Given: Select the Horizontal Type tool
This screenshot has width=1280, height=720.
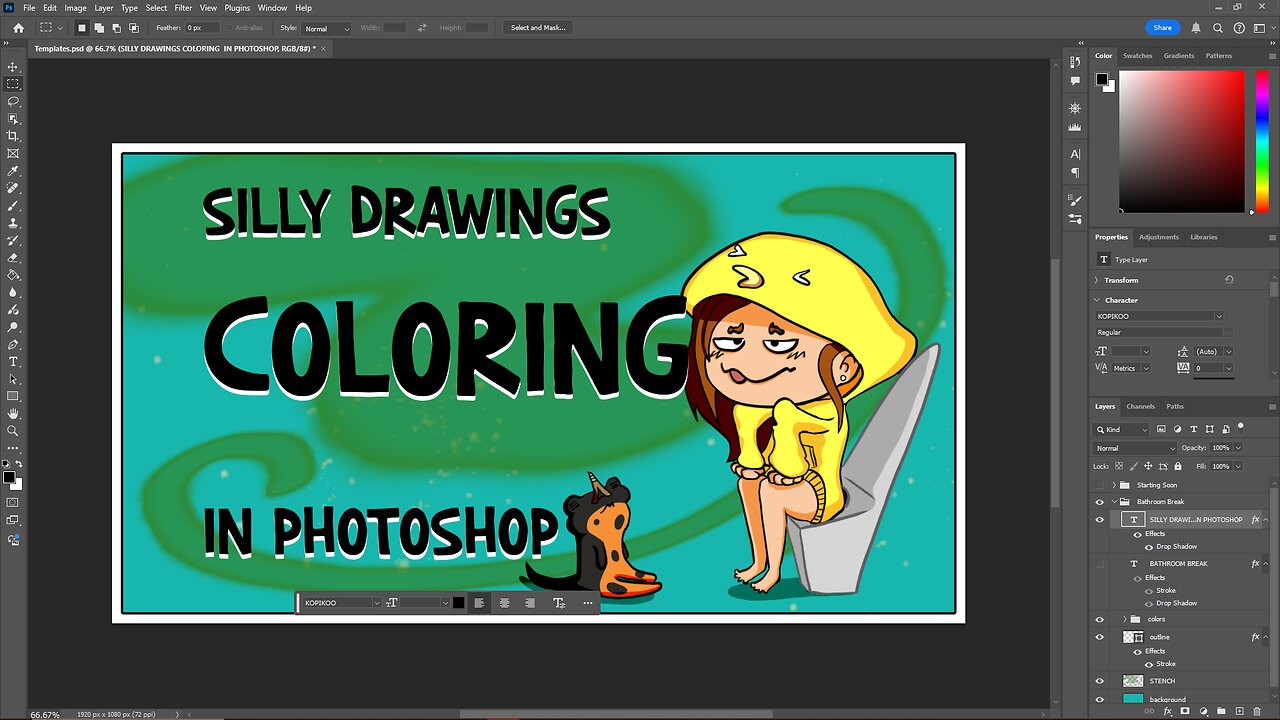Looking at the screenshot, I should tap(13, 361).
